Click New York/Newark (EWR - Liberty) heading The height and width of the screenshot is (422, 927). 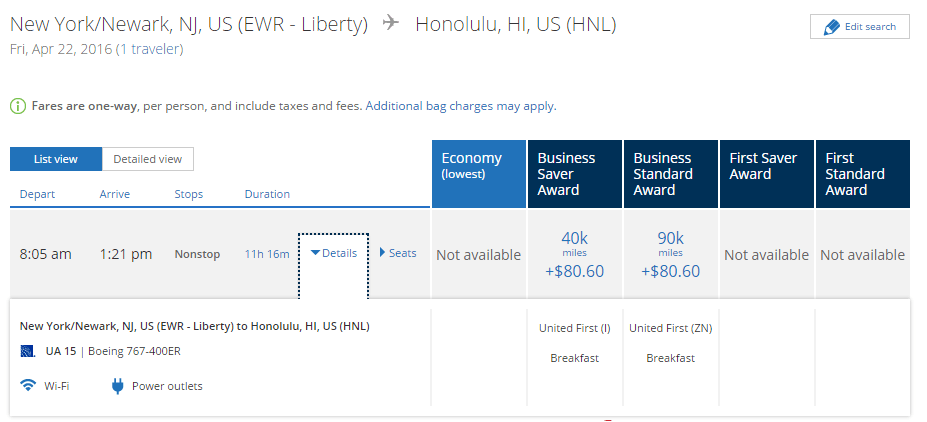pos(189,24)
